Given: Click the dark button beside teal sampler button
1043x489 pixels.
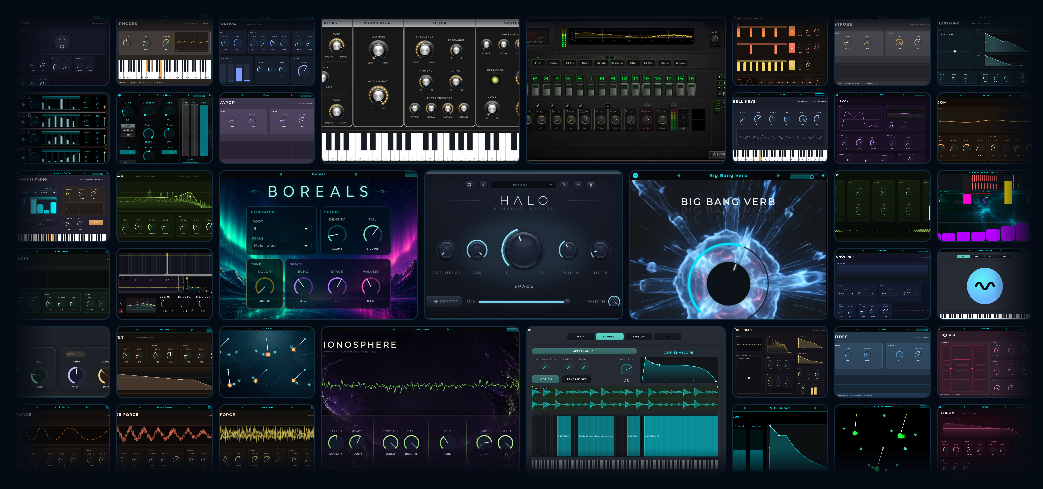Looking at the screenshot, I should pos(576,379).
